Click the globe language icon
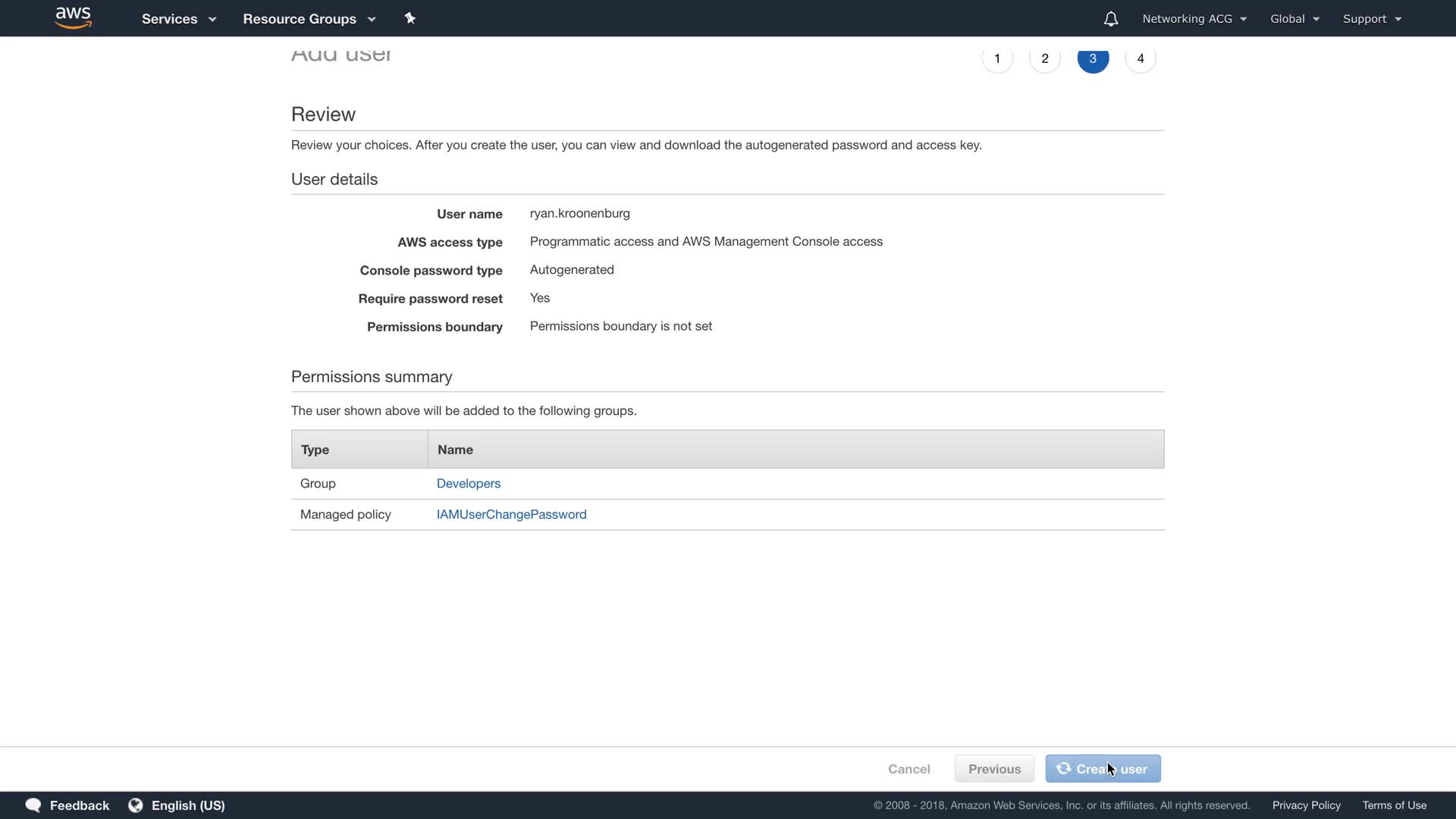The image size is (1456, 819). point(136,805)
